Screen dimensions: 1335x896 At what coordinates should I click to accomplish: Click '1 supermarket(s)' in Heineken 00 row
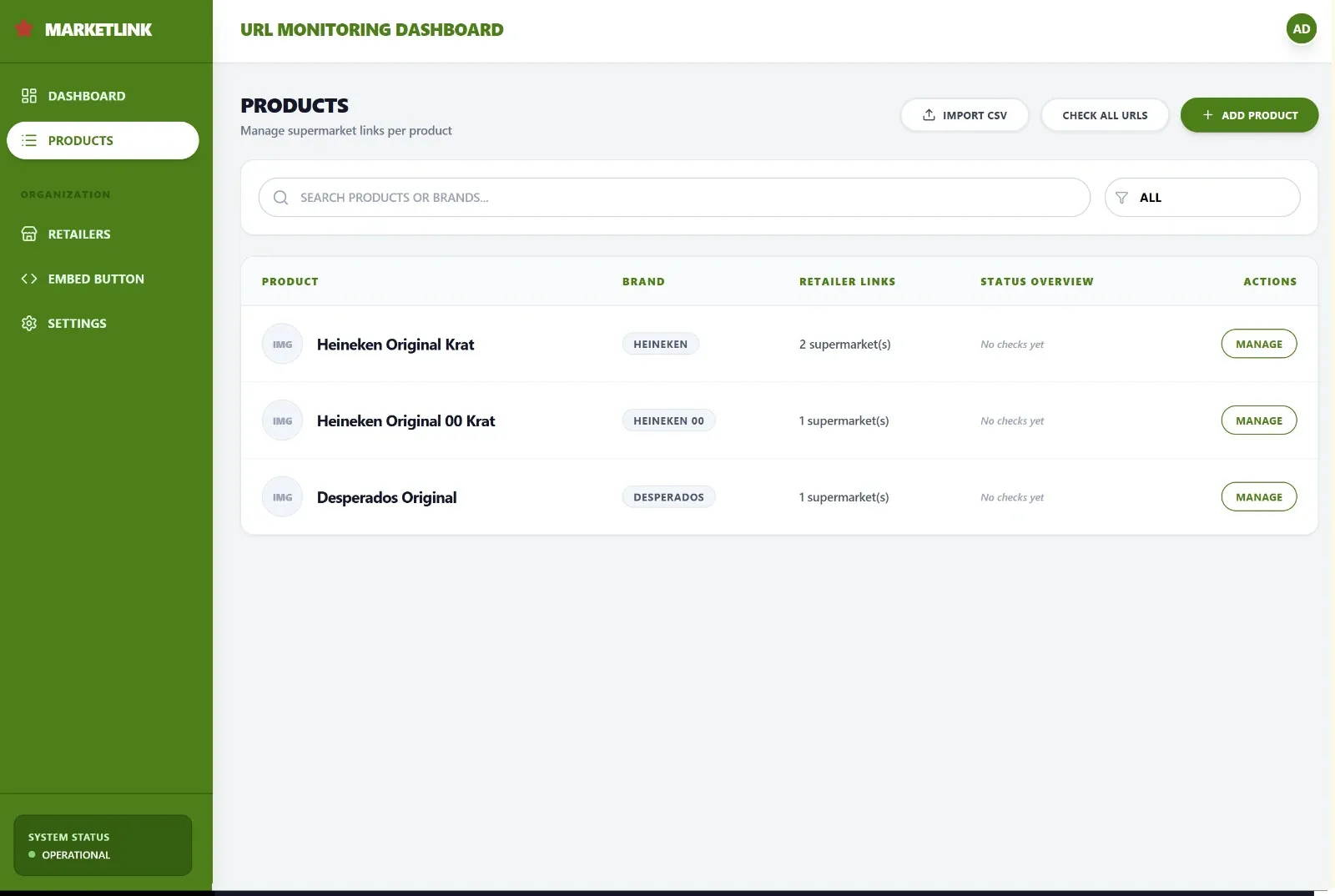(844, 420)
